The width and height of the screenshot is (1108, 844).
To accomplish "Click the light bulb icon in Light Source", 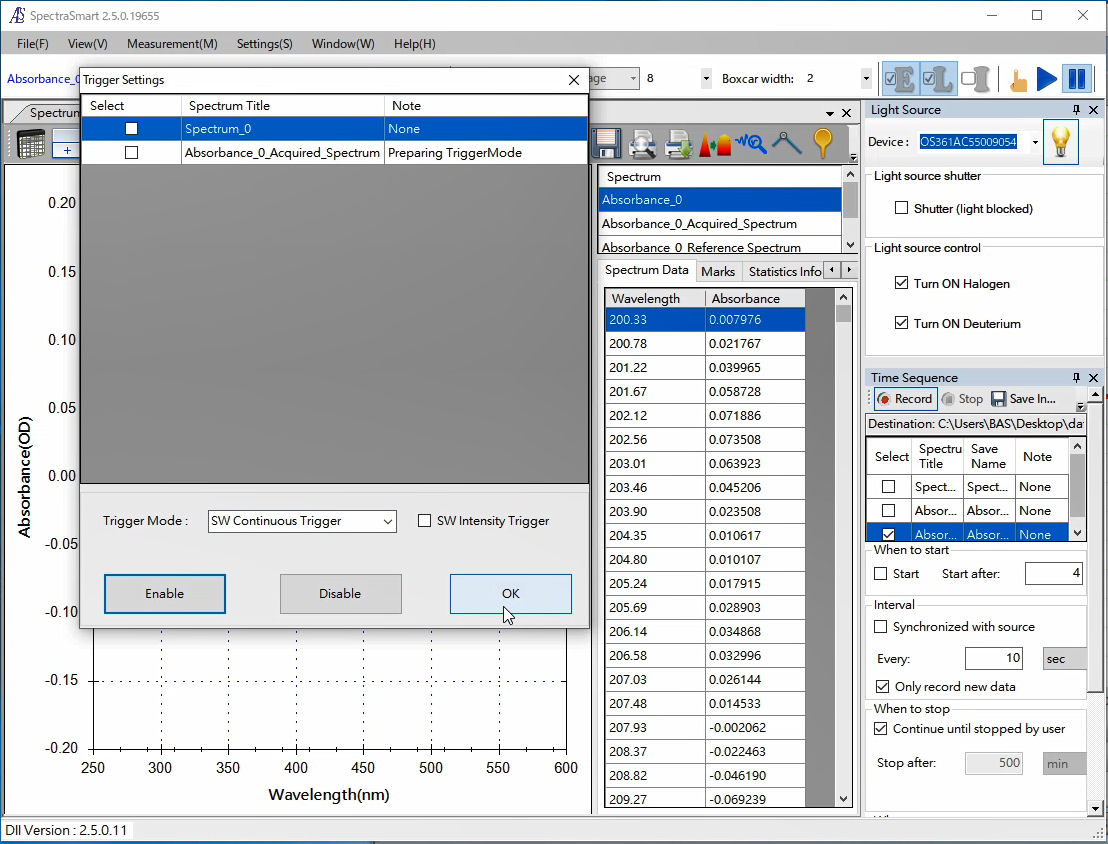I will click(1060, 142).
